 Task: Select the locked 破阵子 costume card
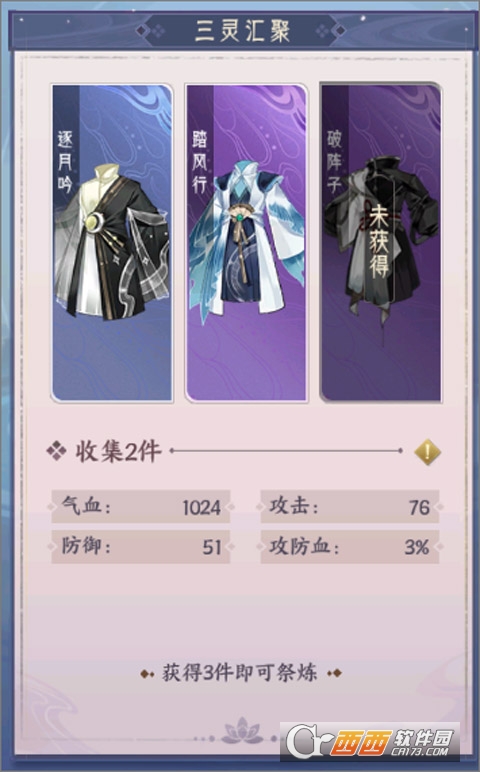381,243
